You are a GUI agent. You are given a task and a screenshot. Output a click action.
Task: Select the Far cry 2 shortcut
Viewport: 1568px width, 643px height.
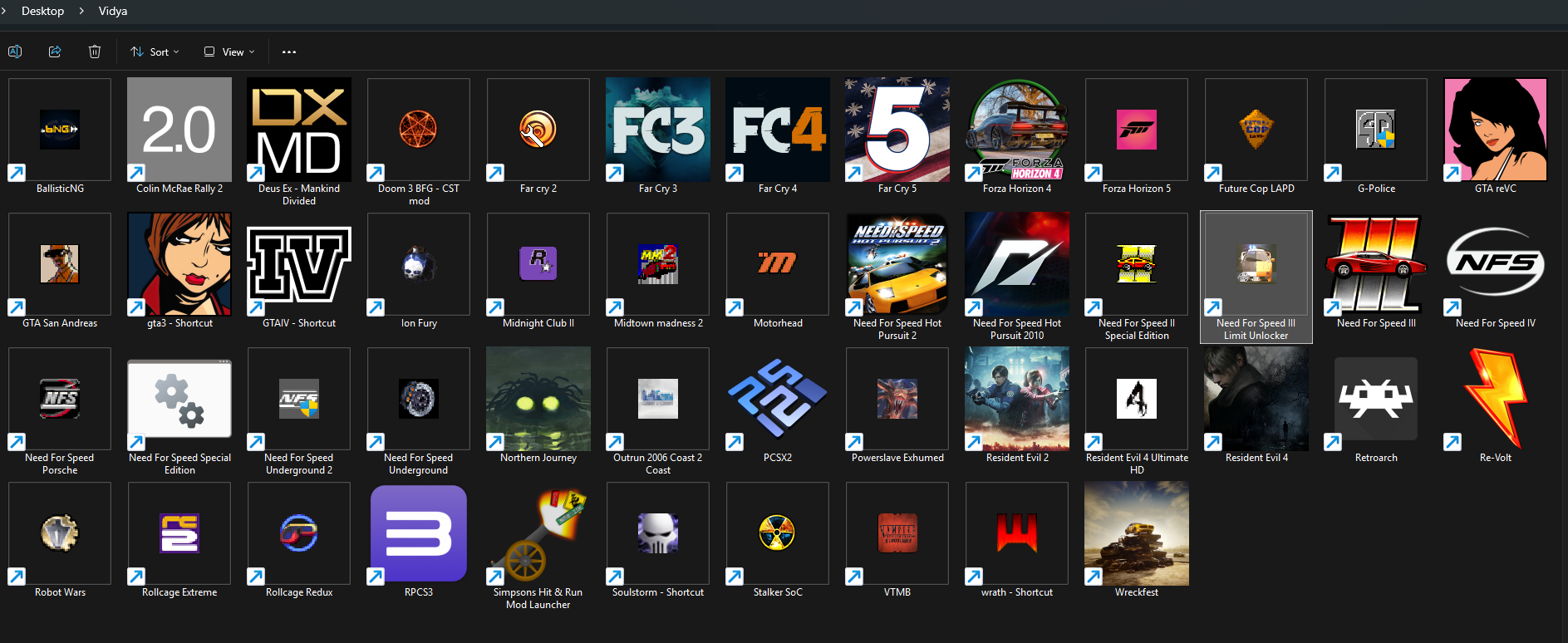pos(538,130)
